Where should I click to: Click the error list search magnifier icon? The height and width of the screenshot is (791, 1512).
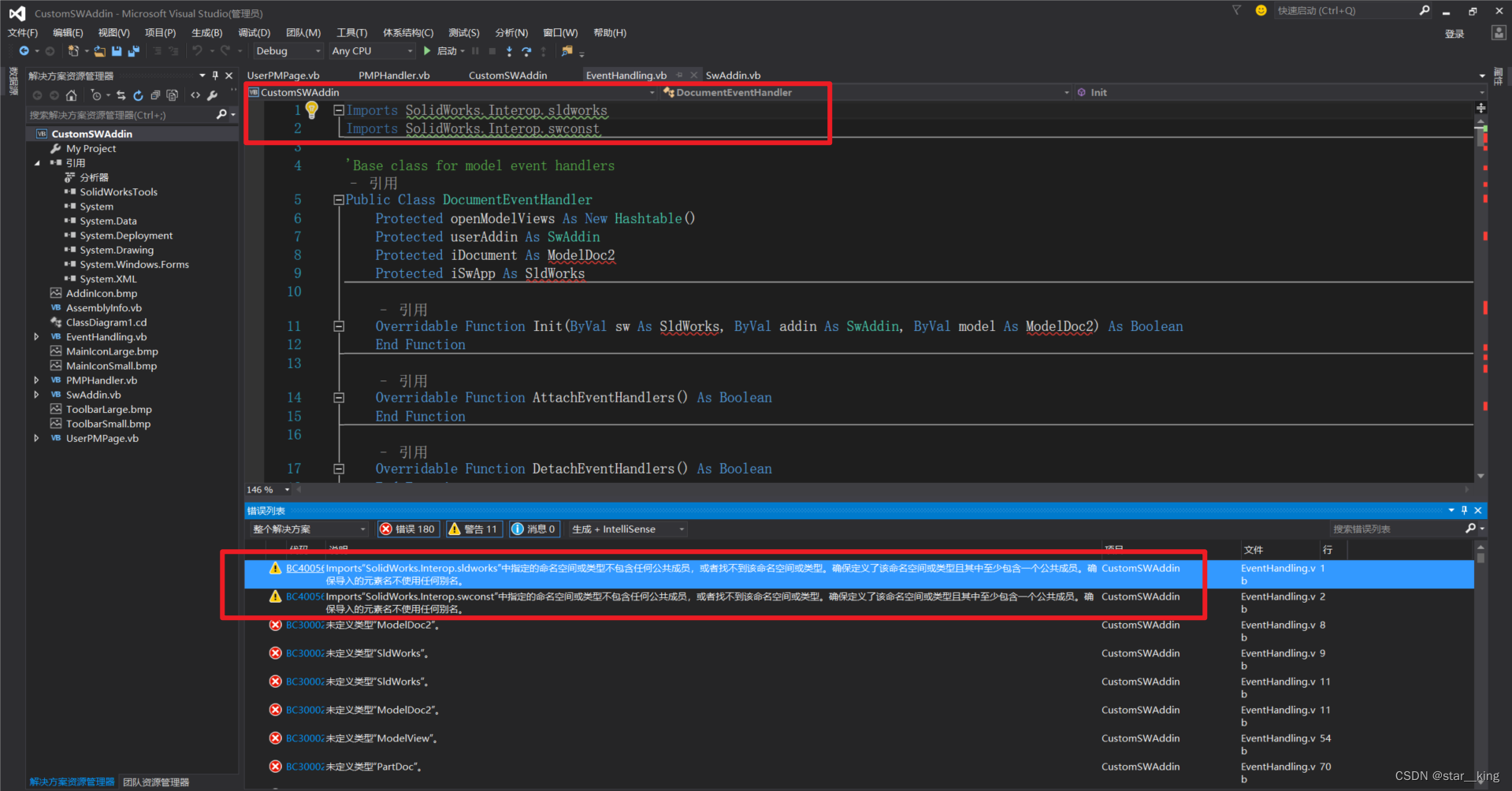pyautogui.click(x=1470, y=529)
